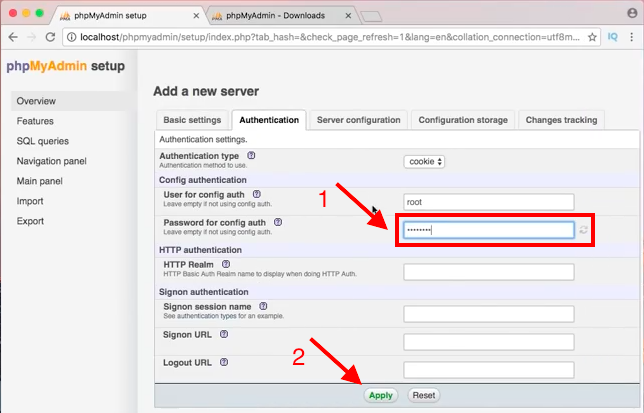This screenshot has width=644, height=413.
Task: Close the phpMyAdmin setup tab
Action: [x=196, y=16]
